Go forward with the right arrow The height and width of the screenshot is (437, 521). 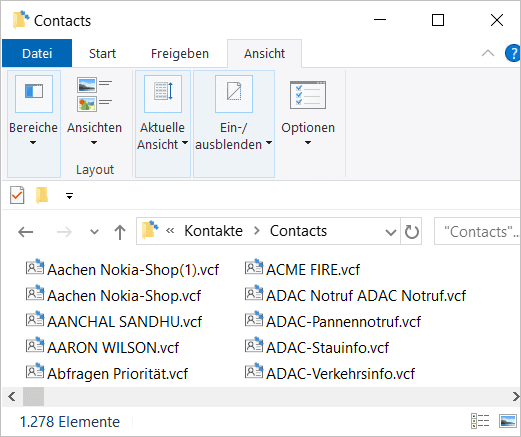pos(64,232)
